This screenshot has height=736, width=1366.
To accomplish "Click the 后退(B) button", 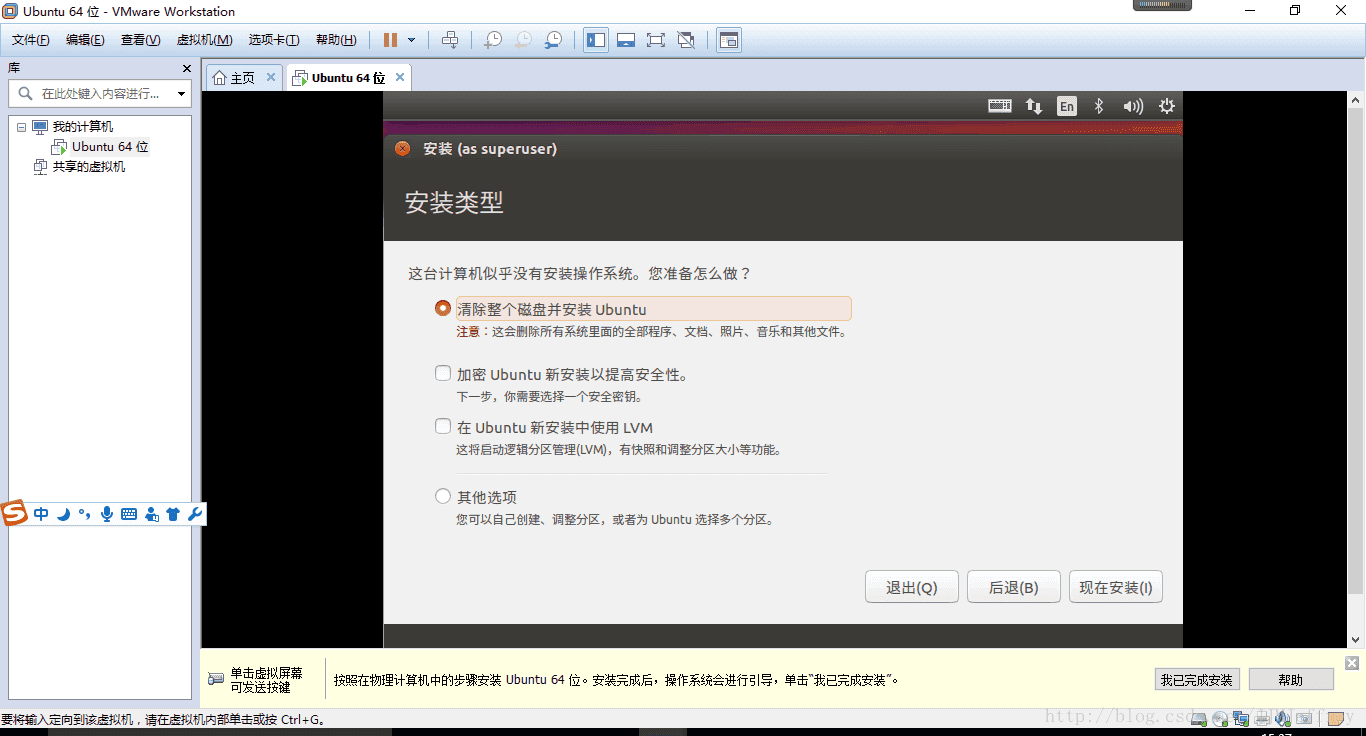I will coord(1014,587).
